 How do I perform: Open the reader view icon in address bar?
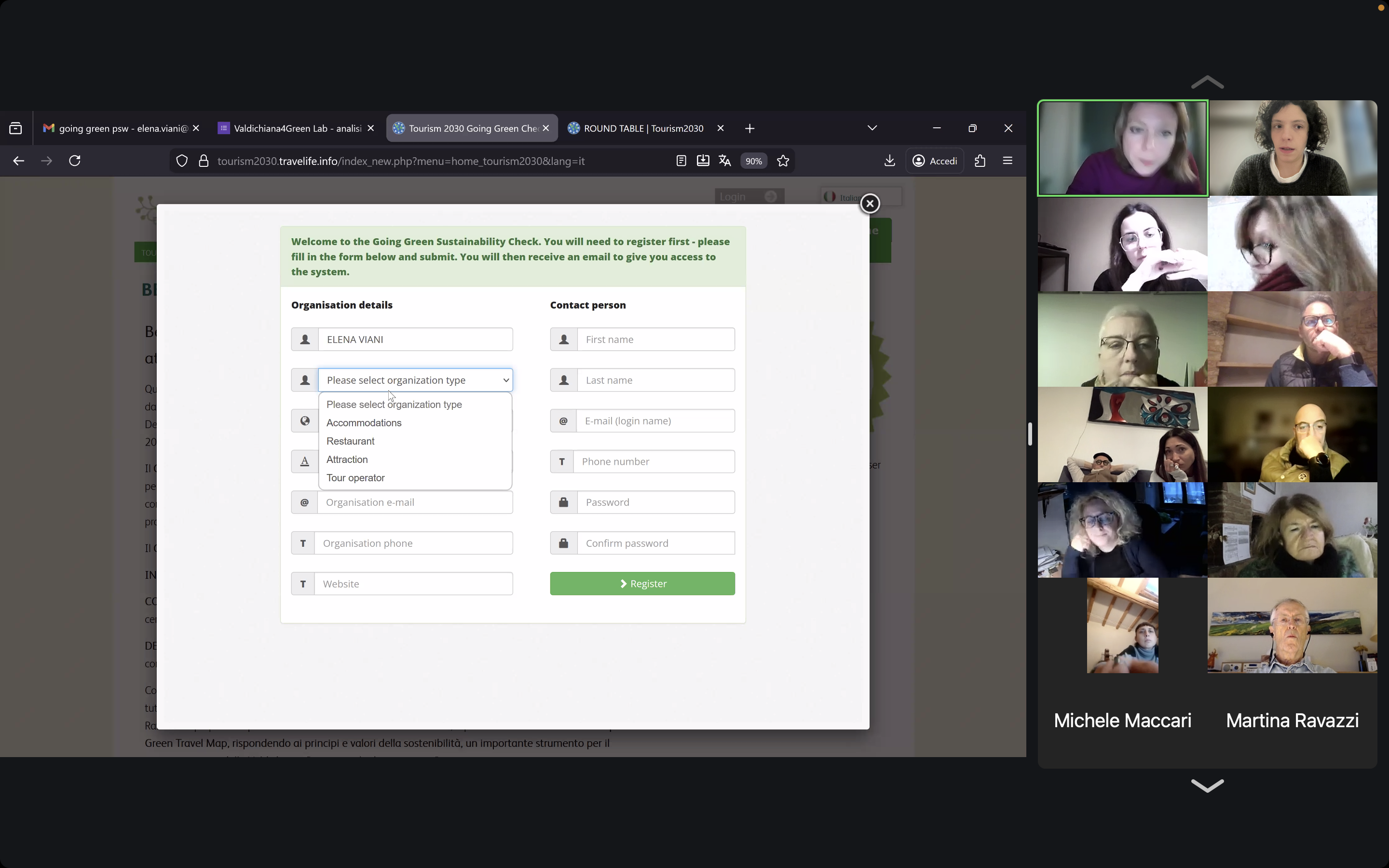tap(681, 161)
